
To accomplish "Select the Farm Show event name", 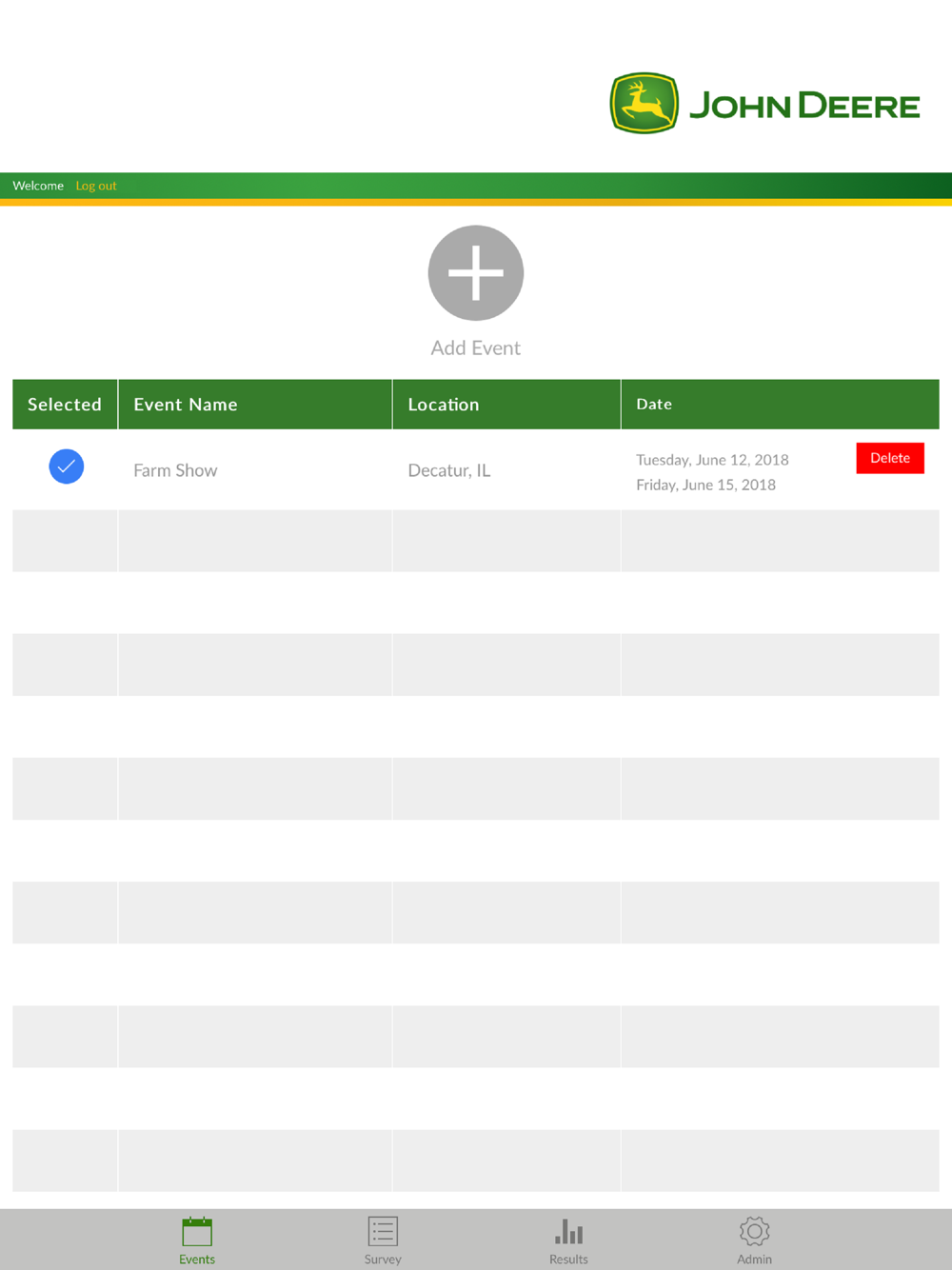I will (175, 470).
